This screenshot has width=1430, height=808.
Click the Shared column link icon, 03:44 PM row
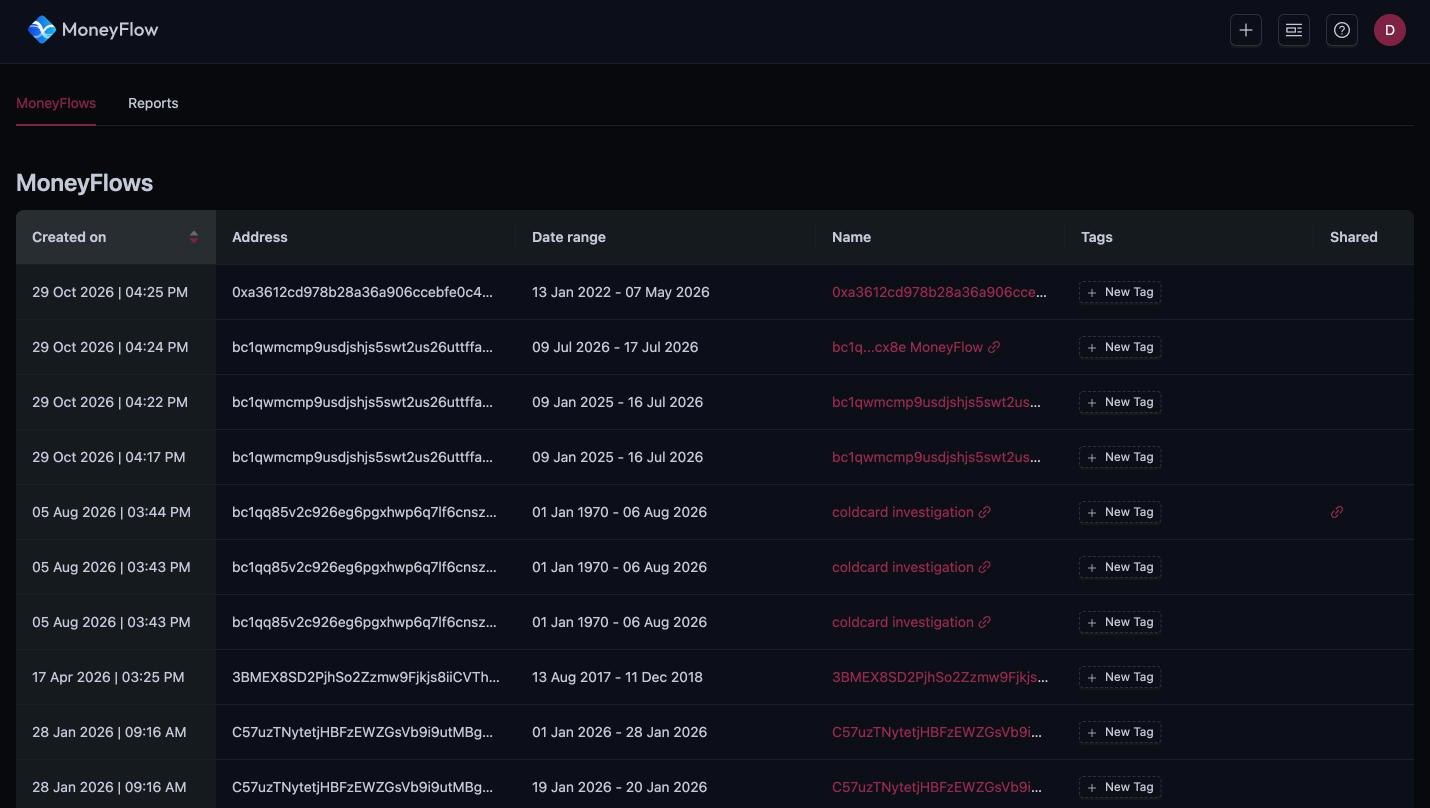click(1337, 512)
